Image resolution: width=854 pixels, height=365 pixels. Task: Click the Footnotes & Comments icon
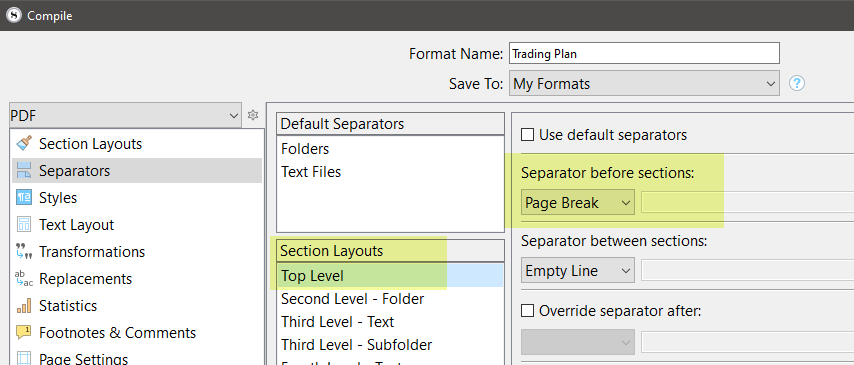coord(24,332)
